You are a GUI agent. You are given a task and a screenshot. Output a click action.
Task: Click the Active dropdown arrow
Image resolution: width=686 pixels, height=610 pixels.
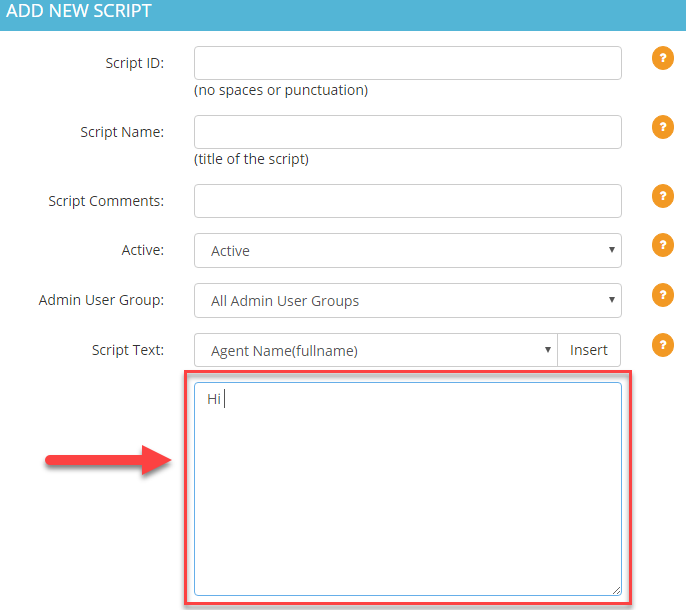tap(612, 250)
